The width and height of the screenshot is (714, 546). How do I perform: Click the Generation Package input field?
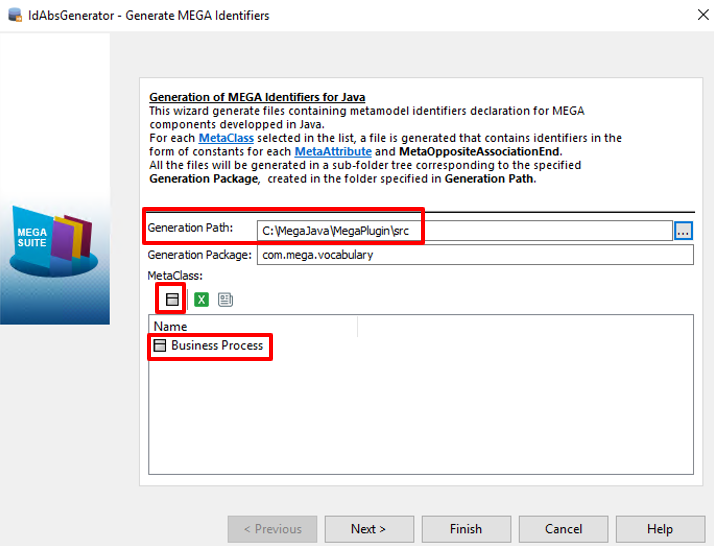pos(475,255)
